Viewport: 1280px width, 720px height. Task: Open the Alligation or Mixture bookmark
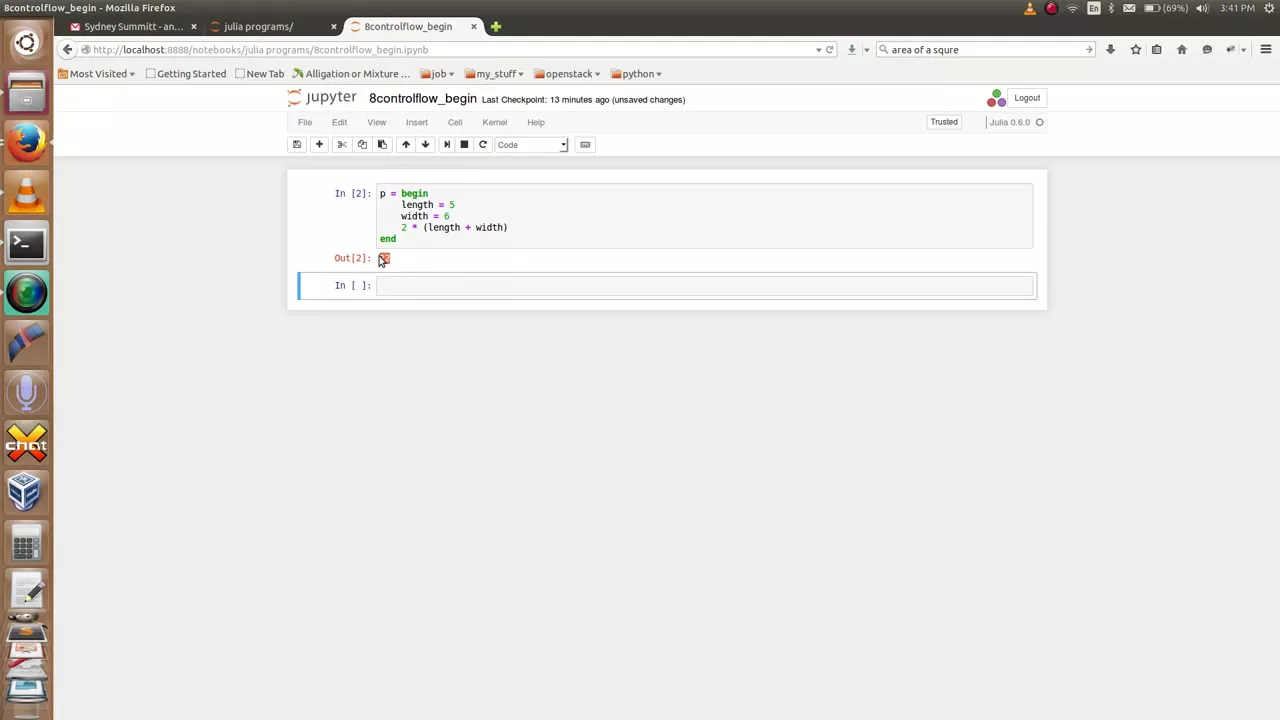pos(351,74)
